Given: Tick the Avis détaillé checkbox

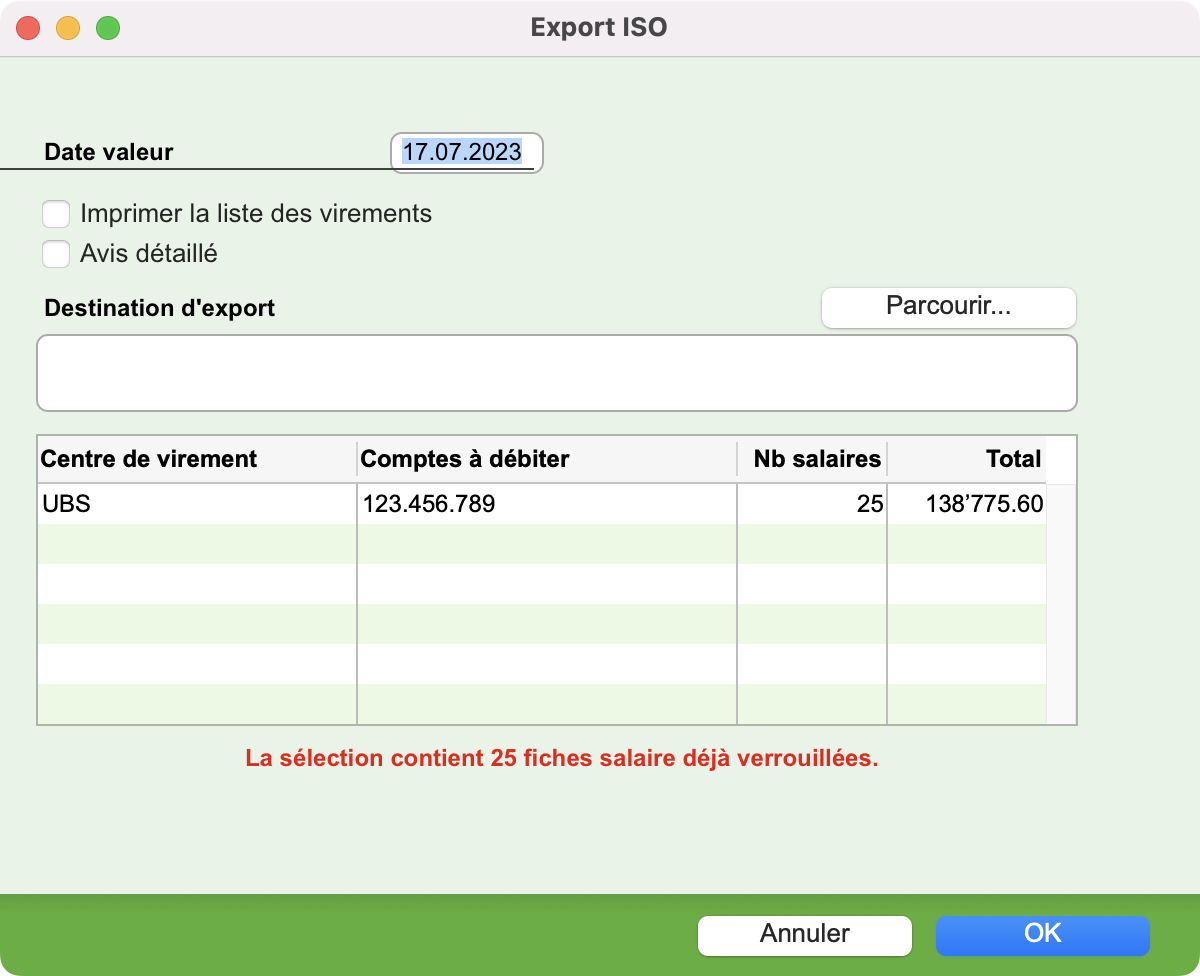Looking at the screenshot, I should (x=56, y=254).
